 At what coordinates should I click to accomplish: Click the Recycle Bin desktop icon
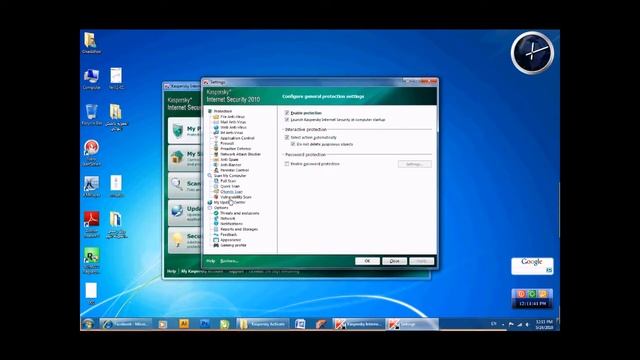(x=91, y=114)
